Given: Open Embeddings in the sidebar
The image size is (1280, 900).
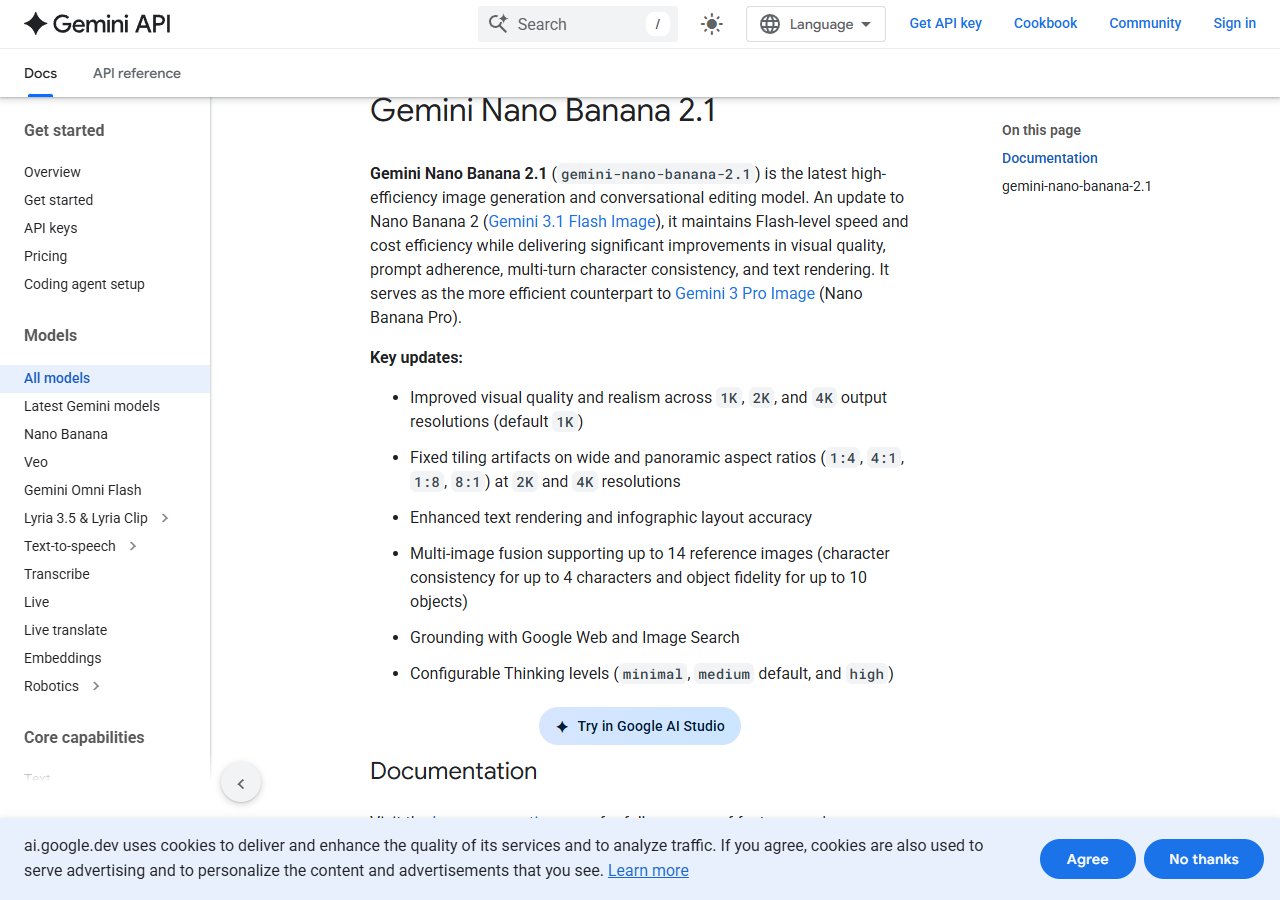Looking at the screenshot, I should tap(63, 658).
